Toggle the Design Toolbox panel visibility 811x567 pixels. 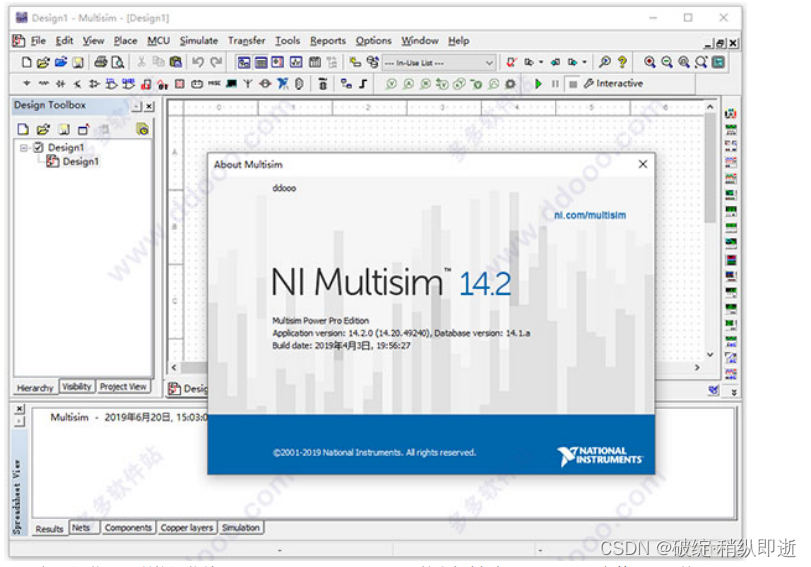point(244,63)
